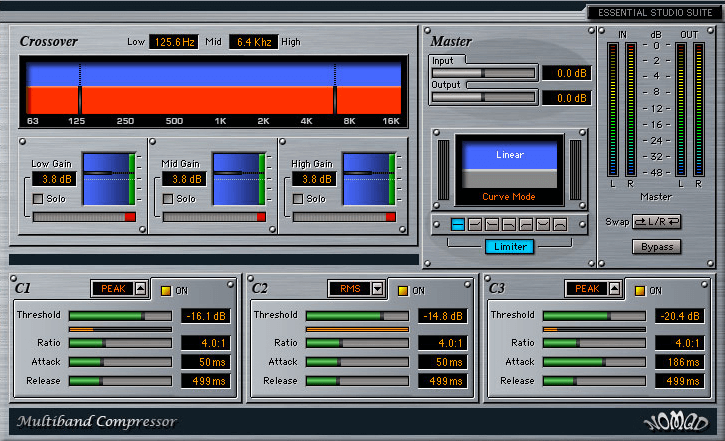Click the C2 Threshold slider
Image resolution: width=725 pixels, height=441 pixels.
(357, 316)
